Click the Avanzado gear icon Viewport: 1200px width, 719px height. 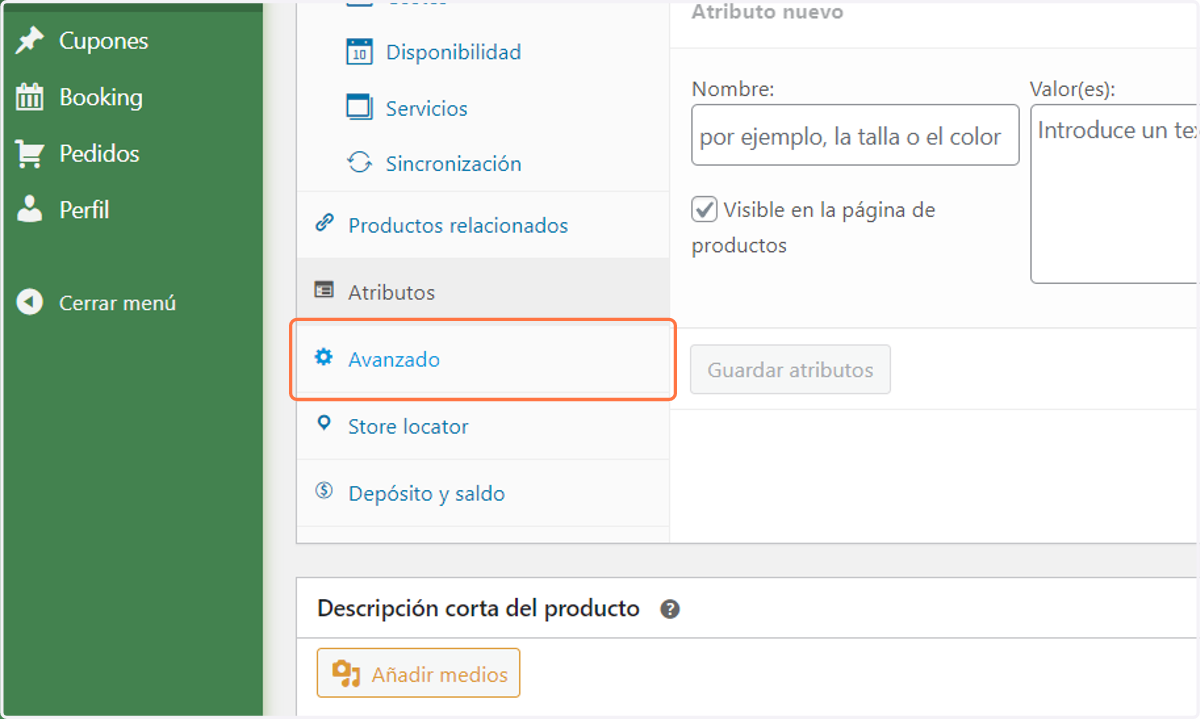coord(324,357)
